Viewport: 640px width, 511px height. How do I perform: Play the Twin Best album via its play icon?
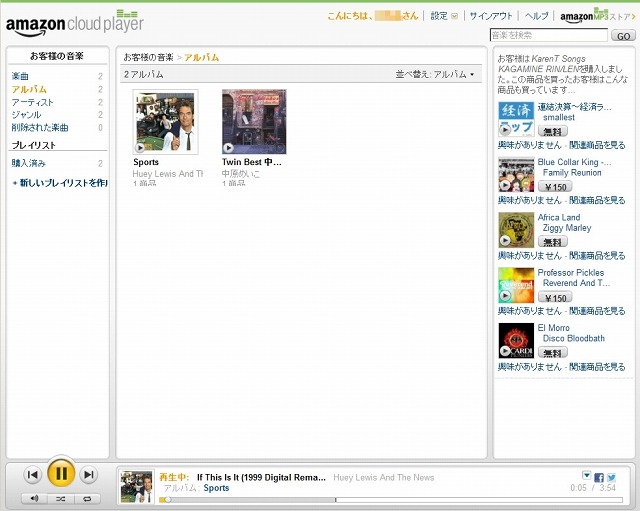tap(228, 148)
